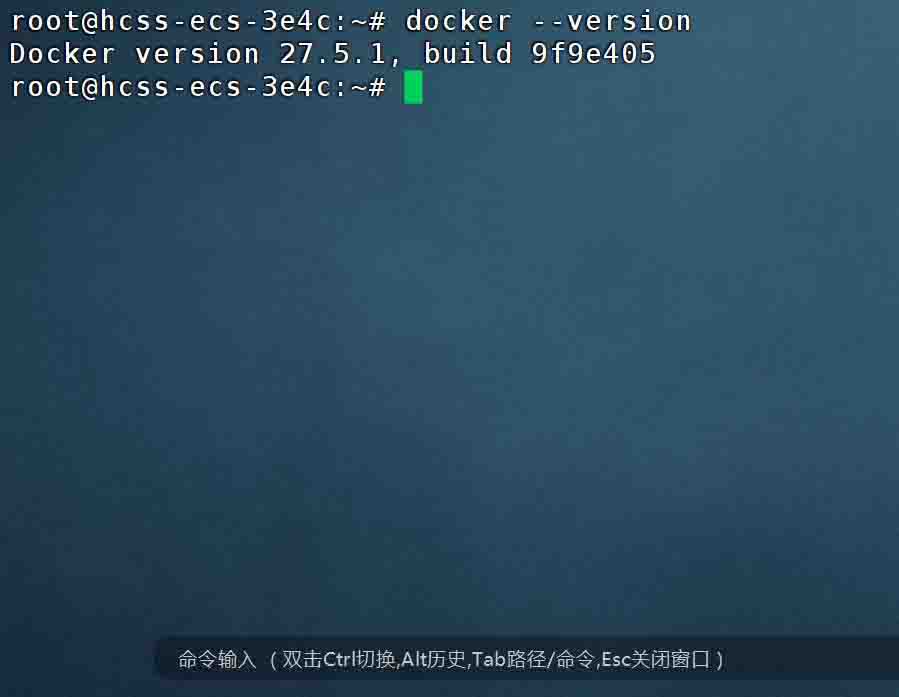The width and height of the screenshot is (899, 697).
Task: Click the '命令输入' label in the input bar
Action: coord(217,659)
